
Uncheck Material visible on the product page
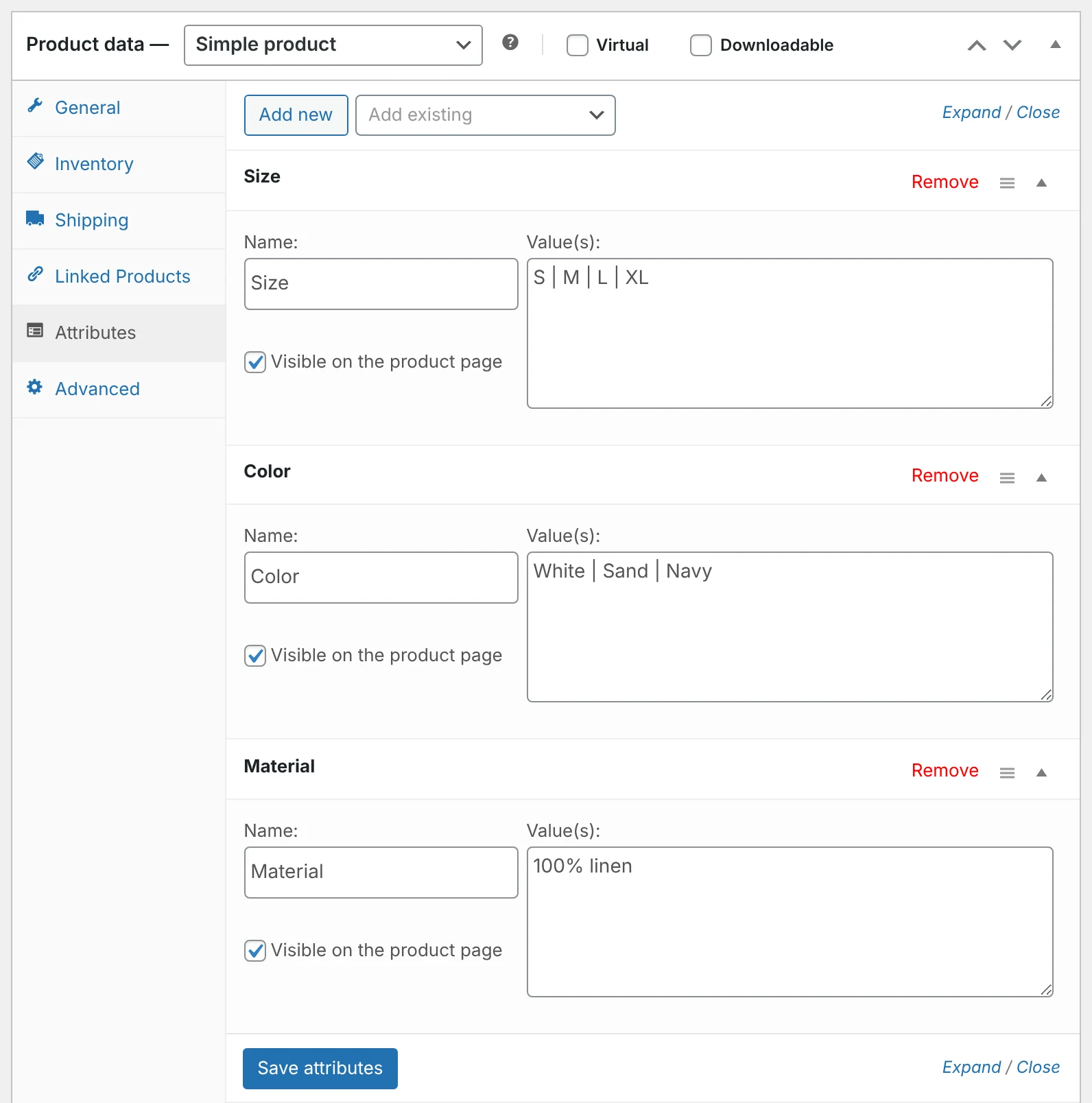(x=255, y=951)
